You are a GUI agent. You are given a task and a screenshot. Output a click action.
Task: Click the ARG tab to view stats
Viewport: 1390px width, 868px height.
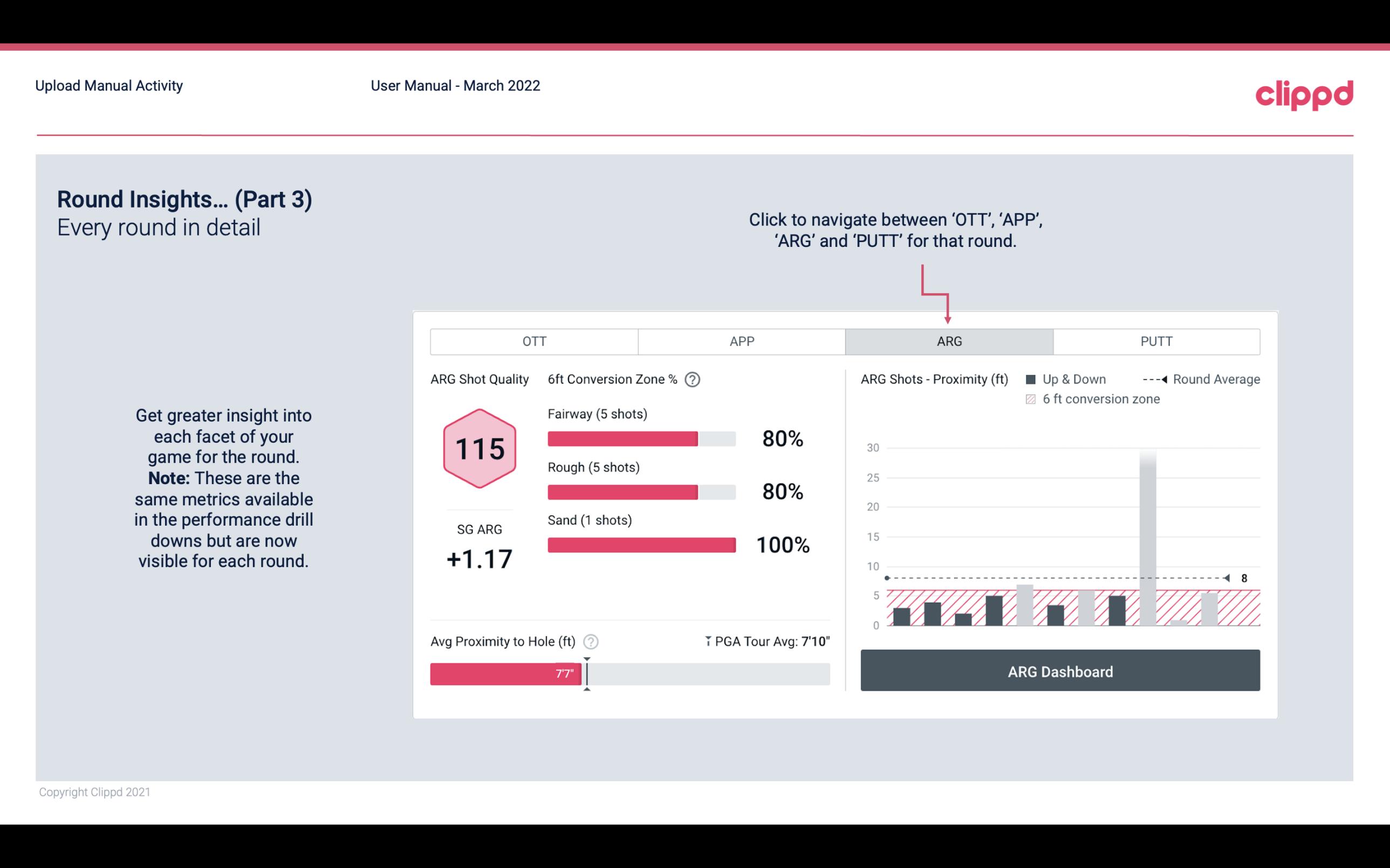click(x=947, y=341)
